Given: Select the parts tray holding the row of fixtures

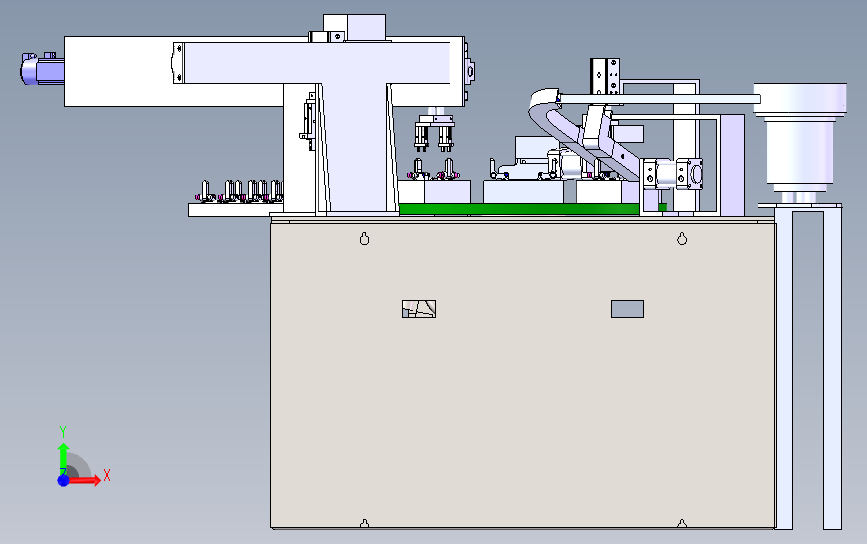Looking at the screenshot, I should click(x=236, y=210).
